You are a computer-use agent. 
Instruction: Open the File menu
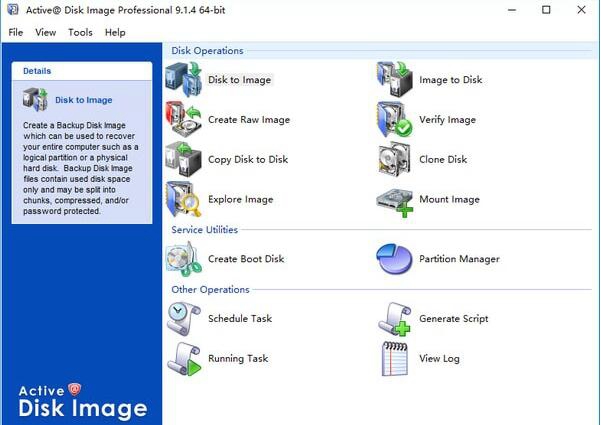pyautogui.click(x=16, y=33)
